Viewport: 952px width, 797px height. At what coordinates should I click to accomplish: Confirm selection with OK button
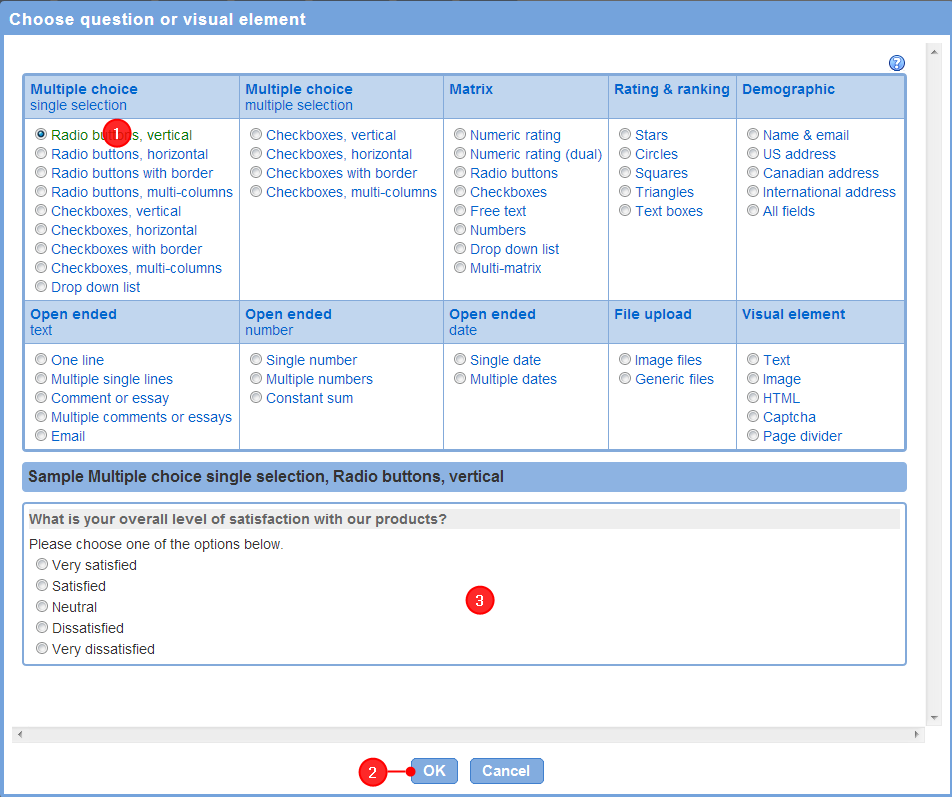pos(434,771)
